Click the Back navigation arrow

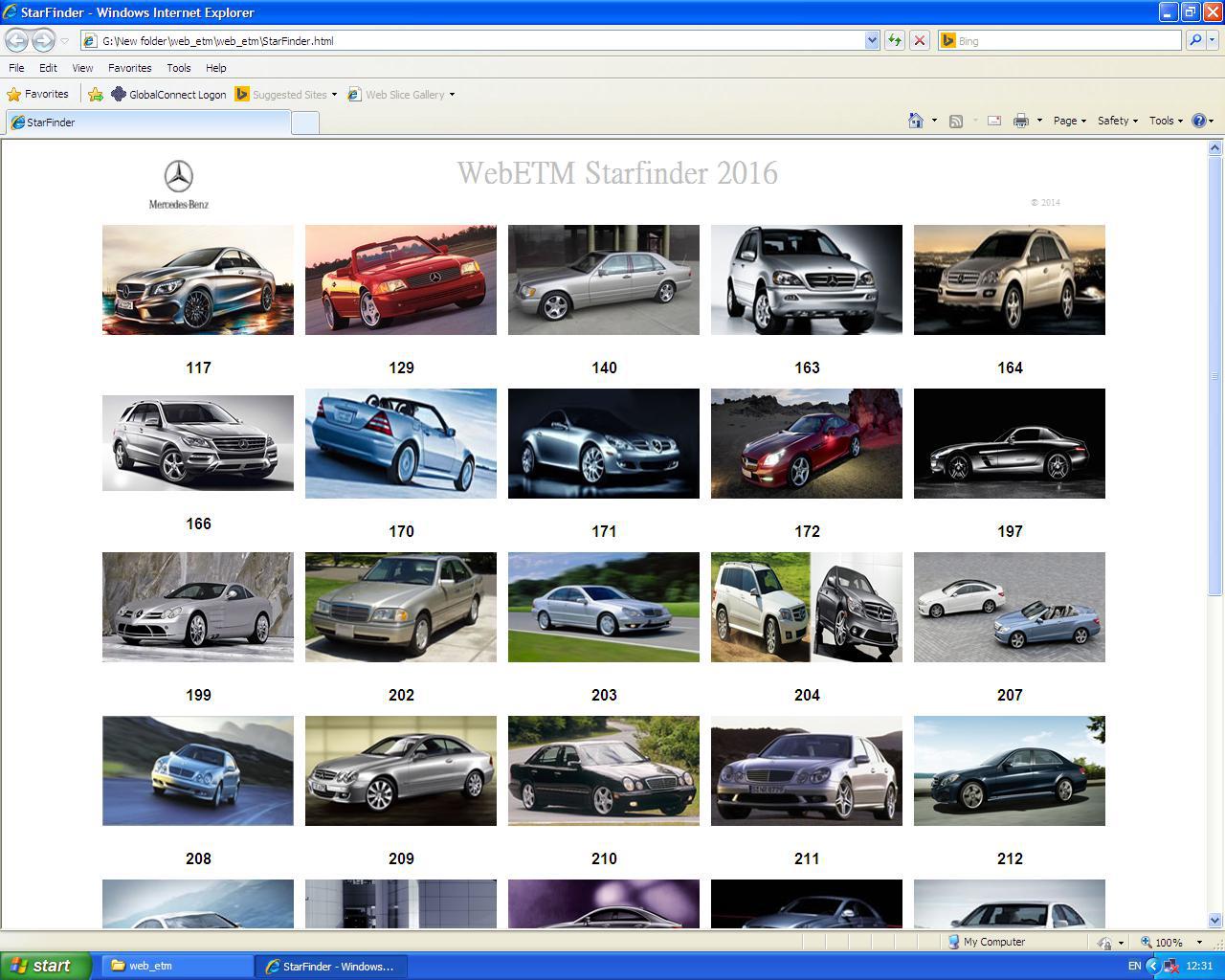tap(17, 40)
